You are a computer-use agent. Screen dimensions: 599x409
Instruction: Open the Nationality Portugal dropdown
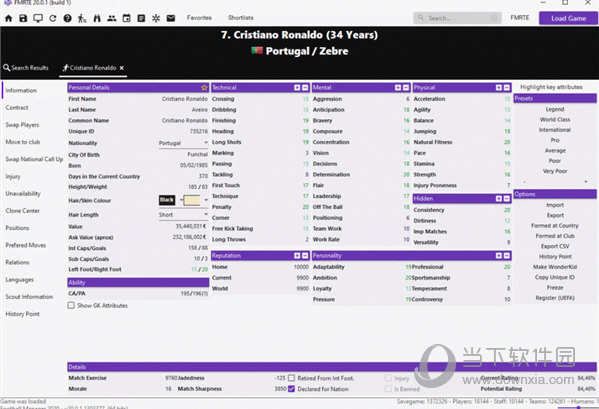coord(183,143)
